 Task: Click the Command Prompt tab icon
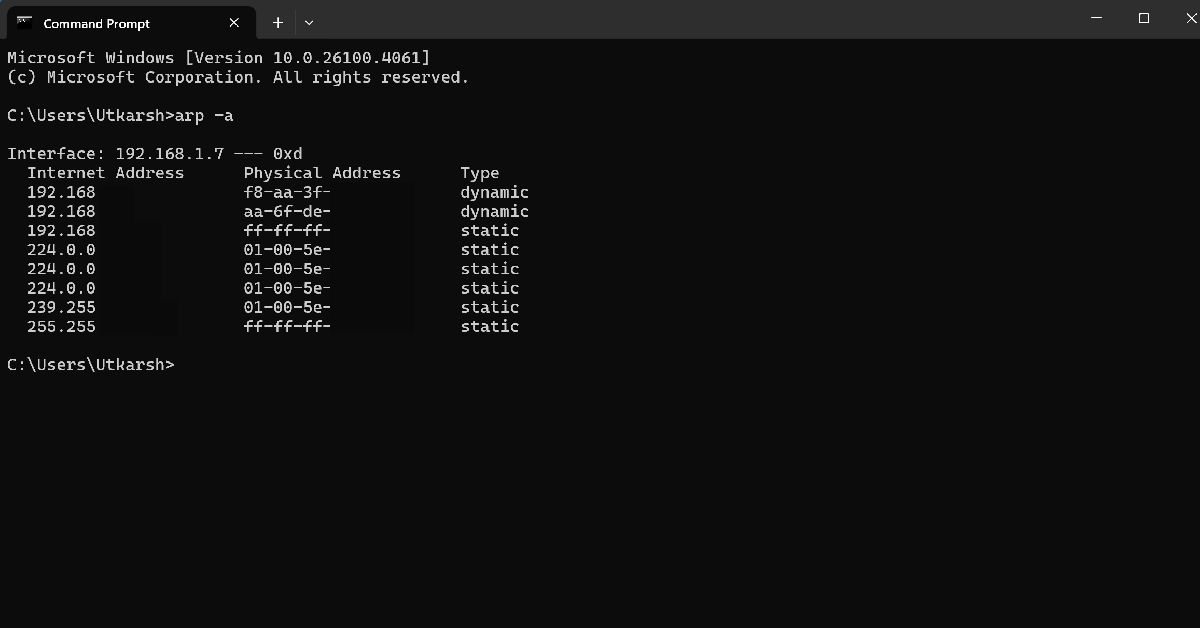[x=25, y=22]
